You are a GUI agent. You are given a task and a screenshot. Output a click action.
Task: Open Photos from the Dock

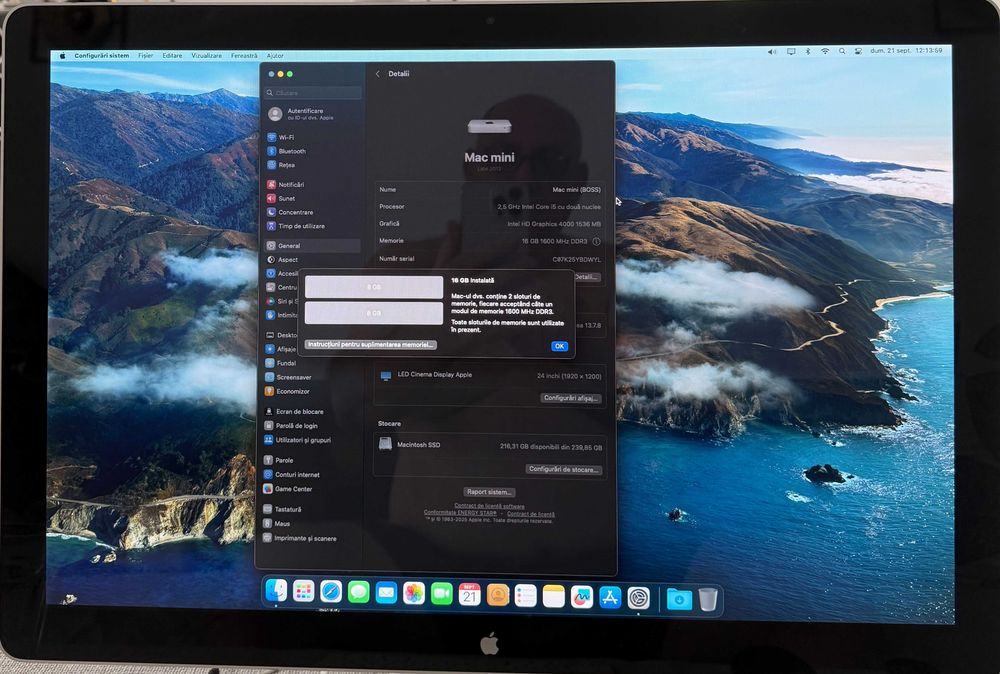pos(413,594)
